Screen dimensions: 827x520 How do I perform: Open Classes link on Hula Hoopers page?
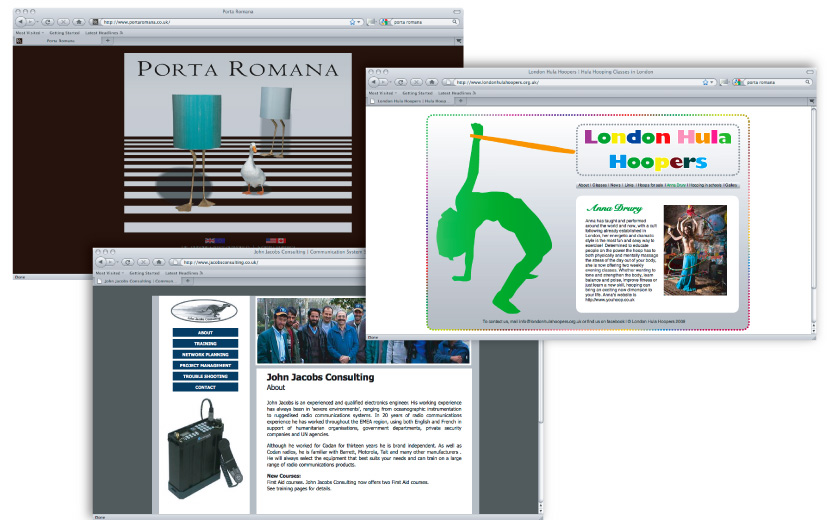tap(600, 185)
